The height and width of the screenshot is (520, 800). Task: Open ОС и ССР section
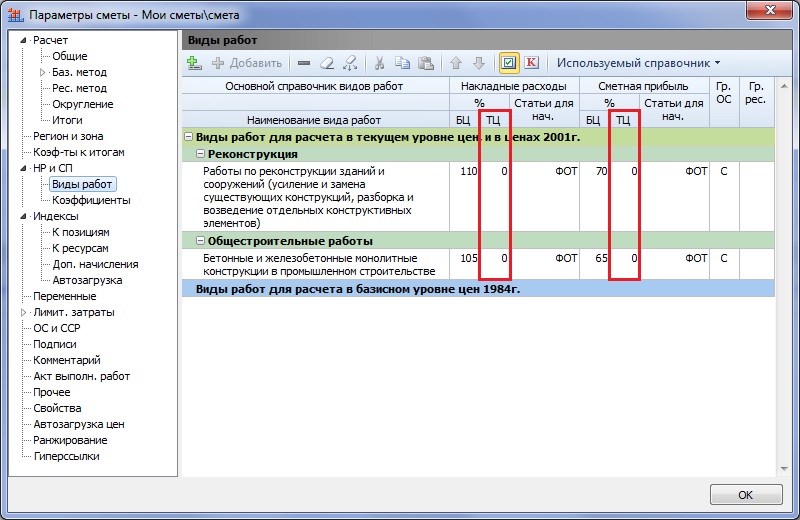coord(57,328)
